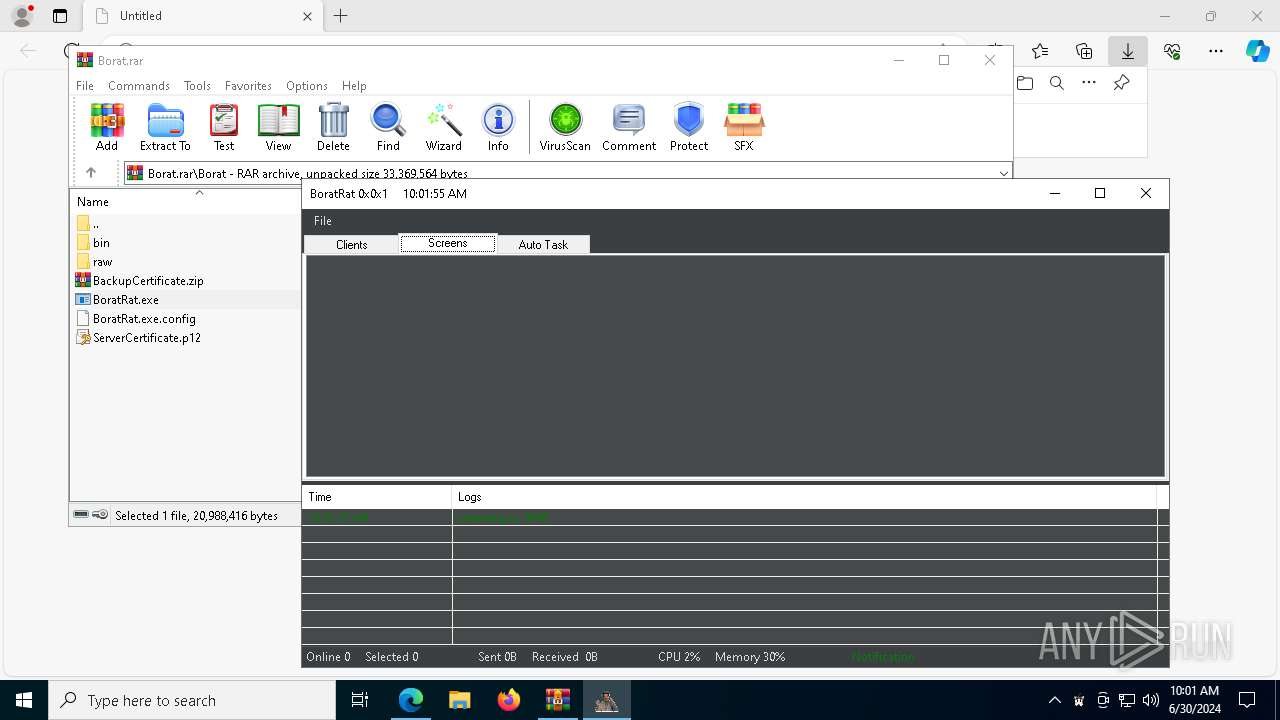Switch to WinRAR via taskbar icon
This screenshot has height=720, width=1280.
[x=557, y=700]
